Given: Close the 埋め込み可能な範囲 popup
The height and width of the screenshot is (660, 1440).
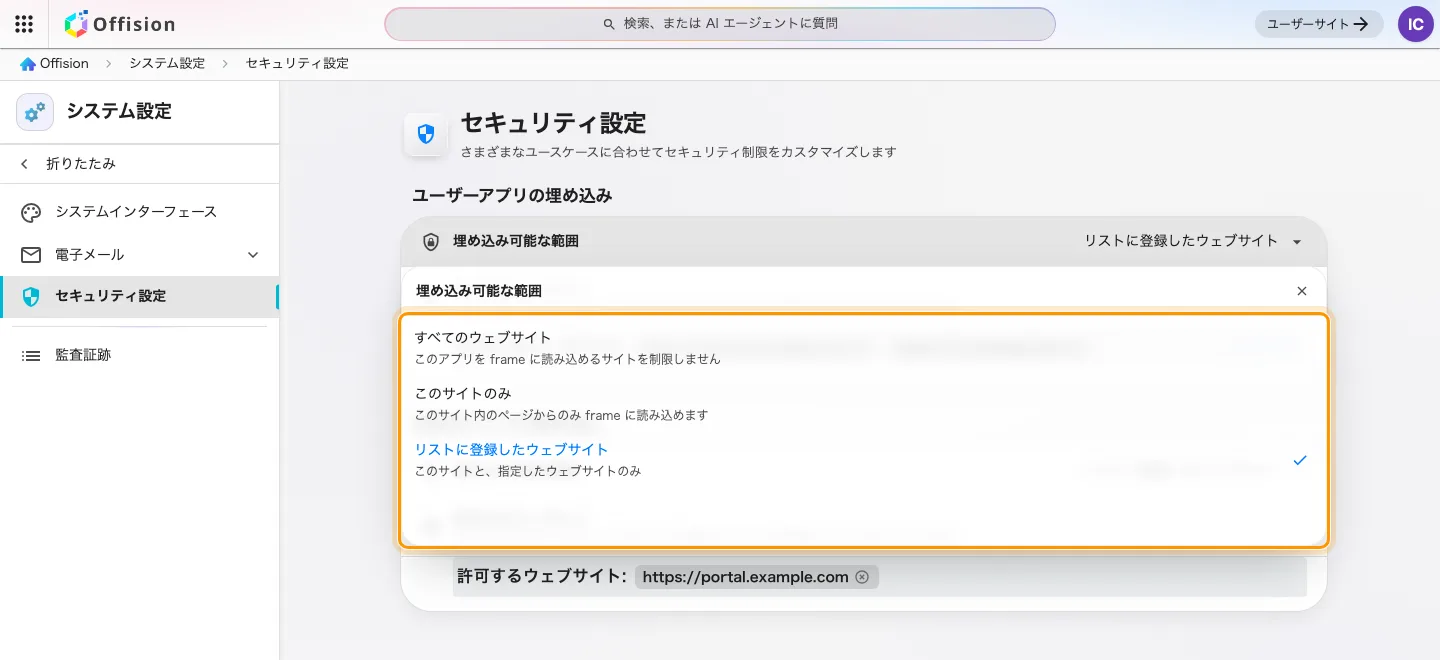Looking at the screenshot, I should pyautogui.click(x=1301, y=291).
